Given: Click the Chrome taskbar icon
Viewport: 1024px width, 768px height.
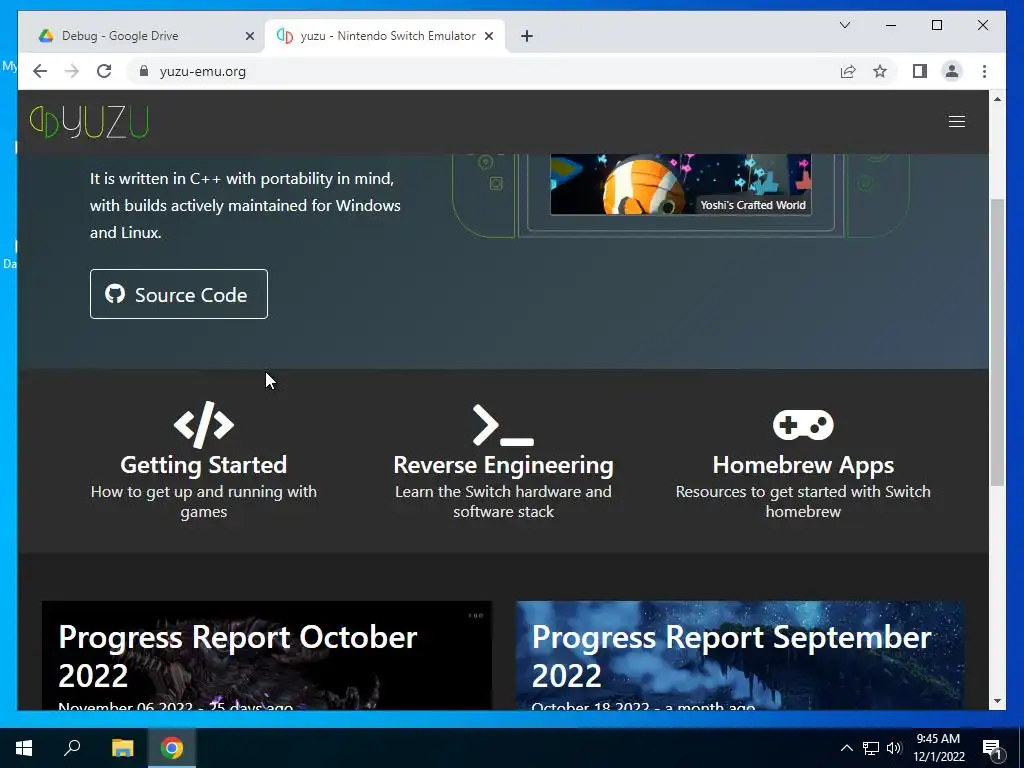Looking at the screenshot, I should (x=172, y=748).
